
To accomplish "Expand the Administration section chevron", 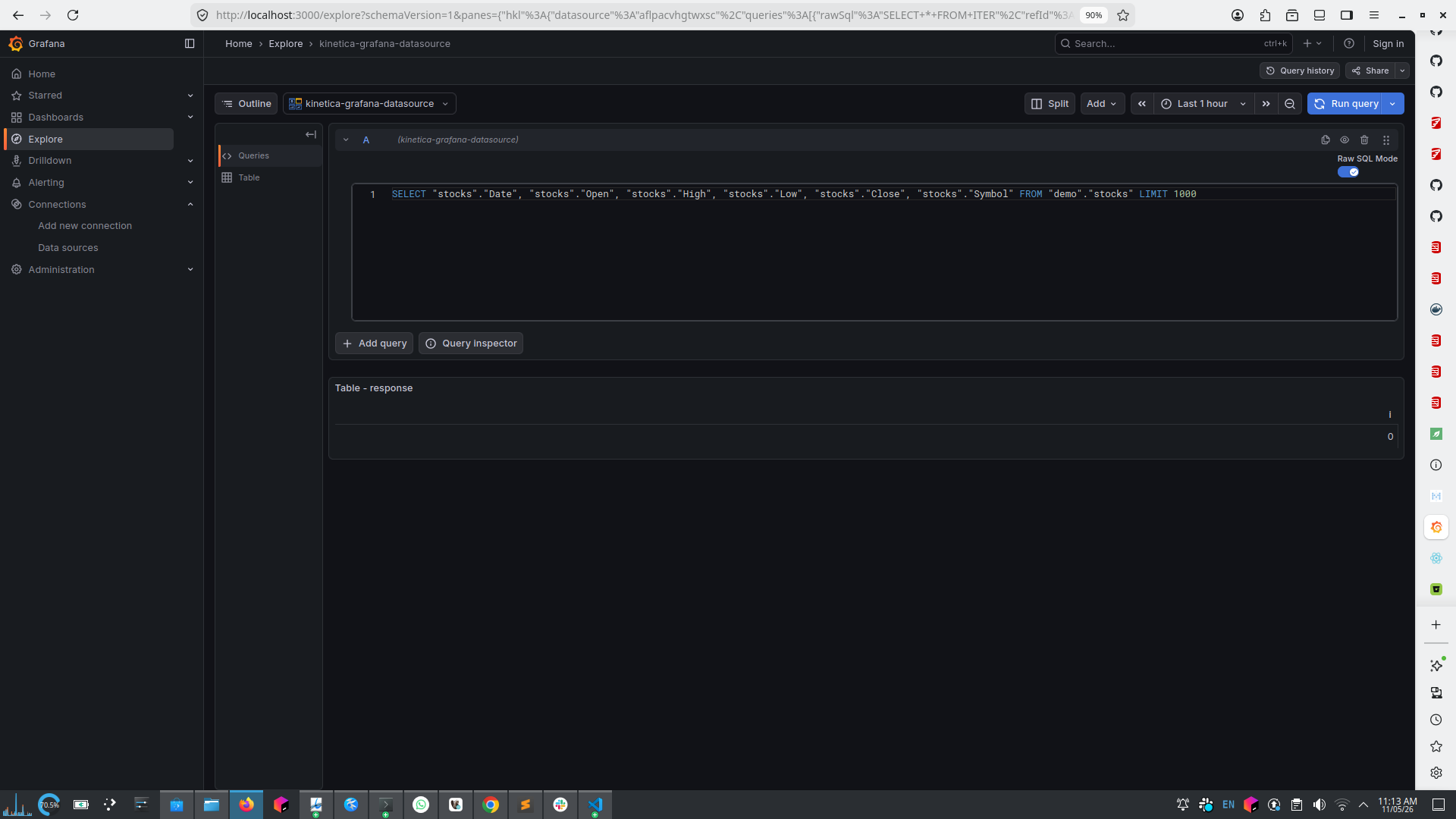I will (190, 270).
